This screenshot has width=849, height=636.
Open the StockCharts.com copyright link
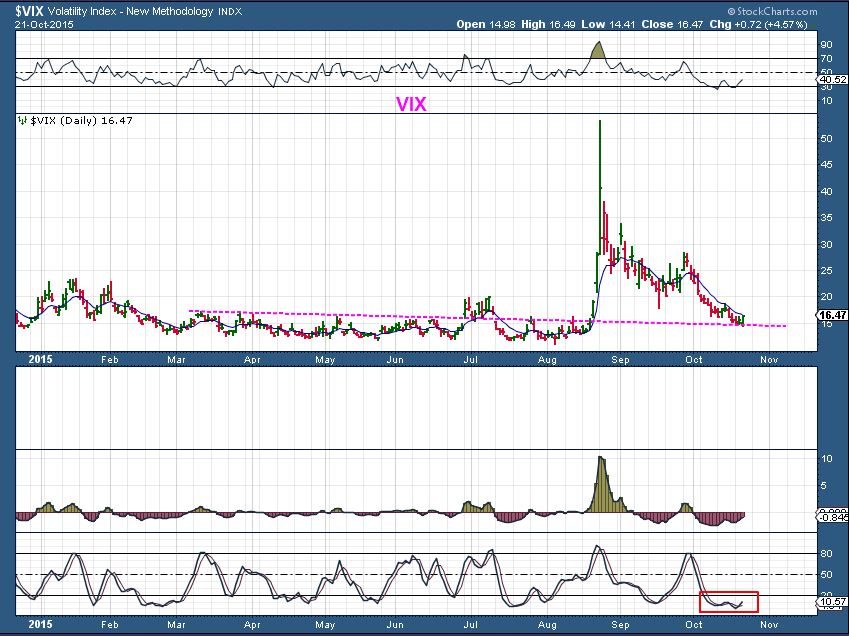tap(773, 11)
